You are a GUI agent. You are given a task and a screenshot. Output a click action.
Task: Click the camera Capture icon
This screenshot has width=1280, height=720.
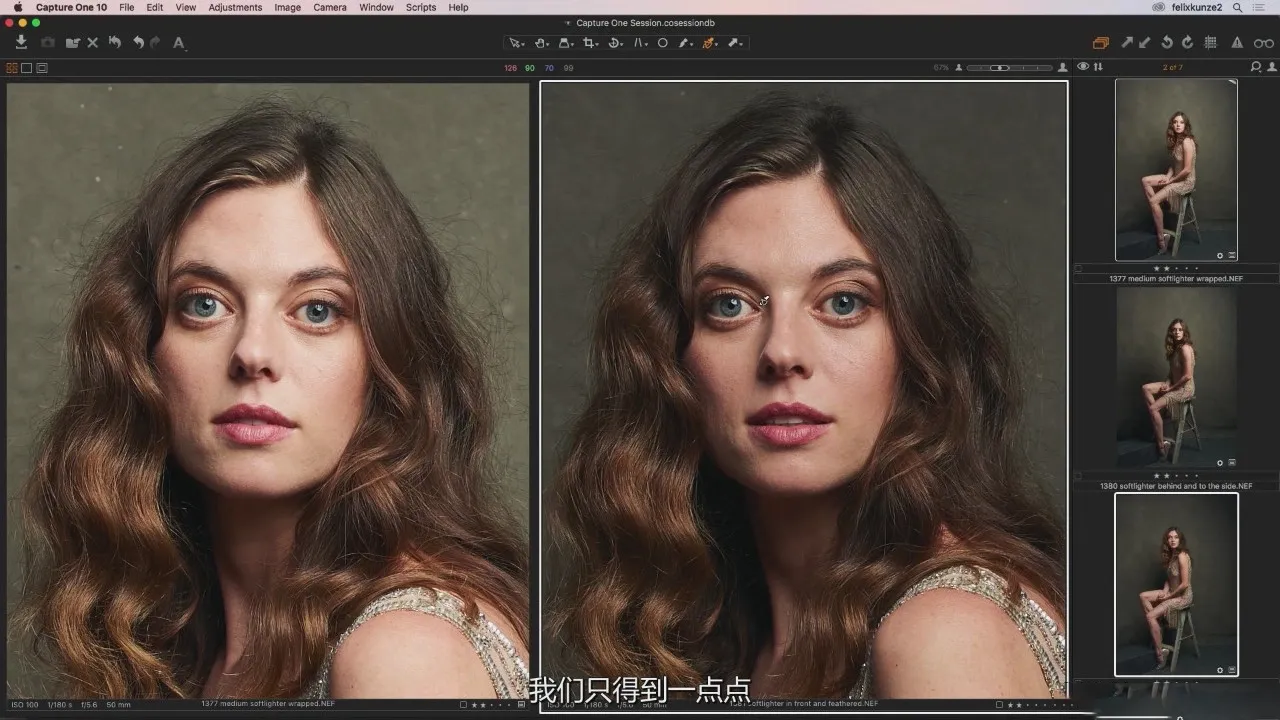click(48, 42)
